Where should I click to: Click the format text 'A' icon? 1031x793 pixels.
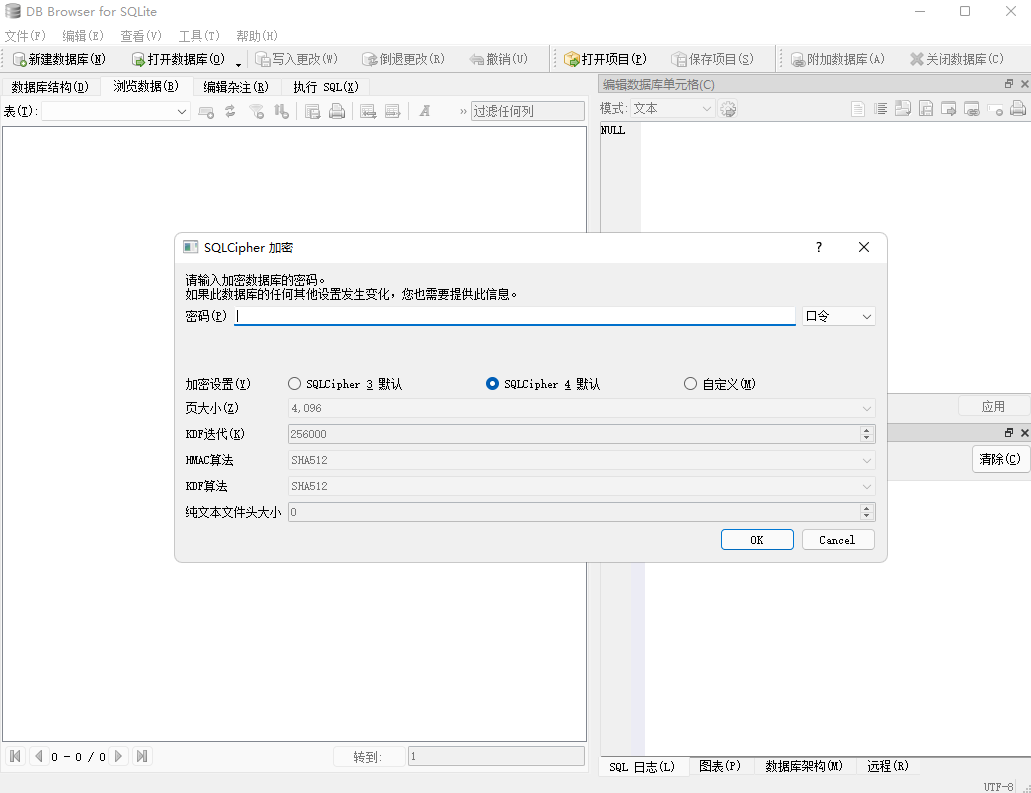[425, 111]
